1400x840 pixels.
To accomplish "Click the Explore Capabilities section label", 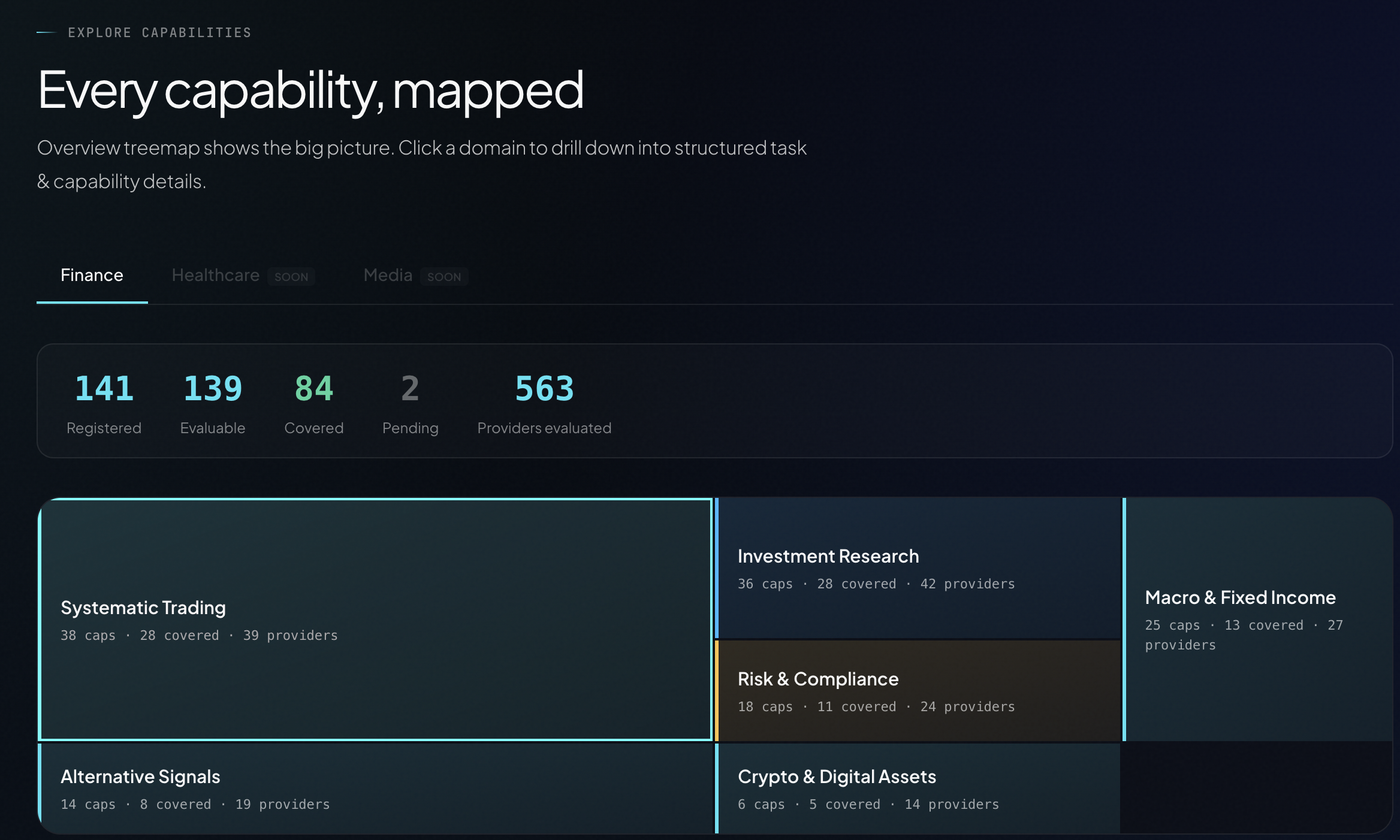I will [x=159, y=32].
